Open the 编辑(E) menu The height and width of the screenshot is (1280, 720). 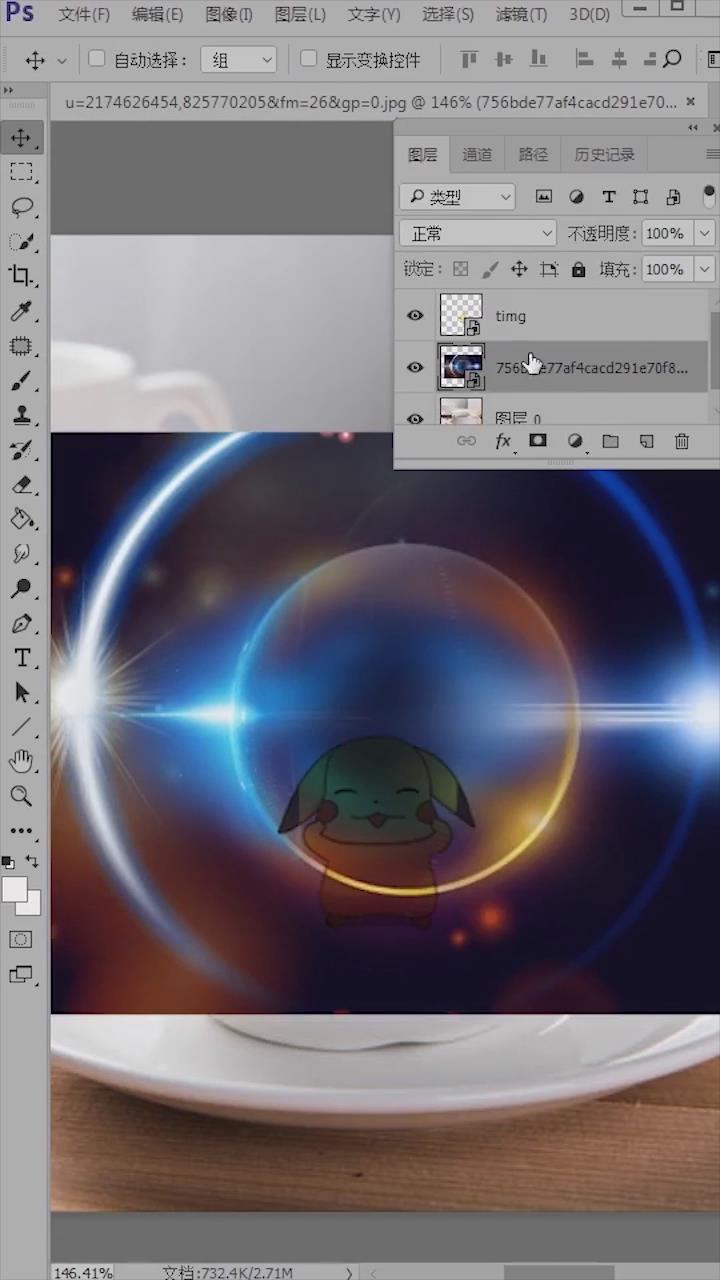point(158,14)
